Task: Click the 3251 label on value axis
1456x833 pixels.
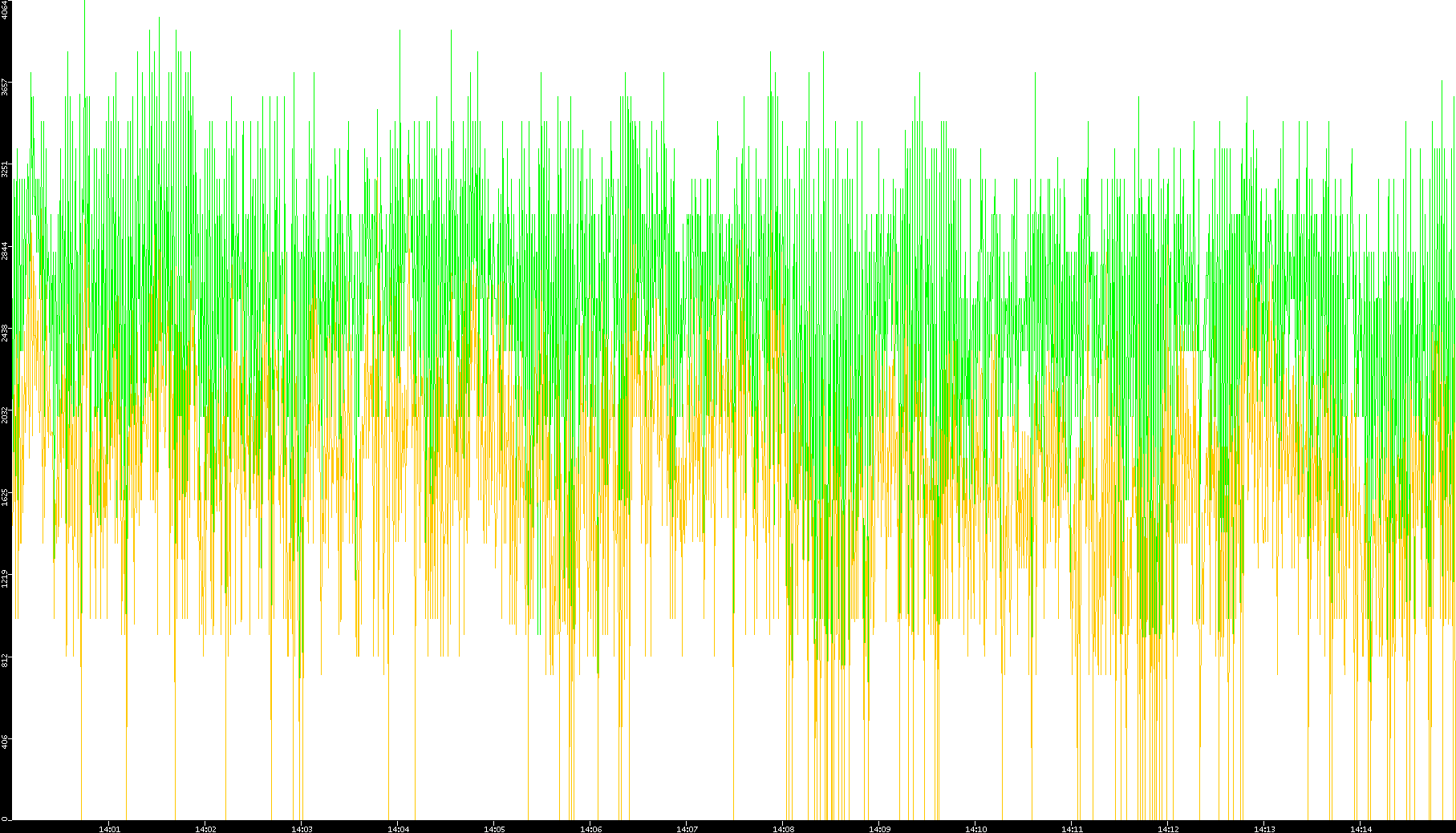Action: 6,169
